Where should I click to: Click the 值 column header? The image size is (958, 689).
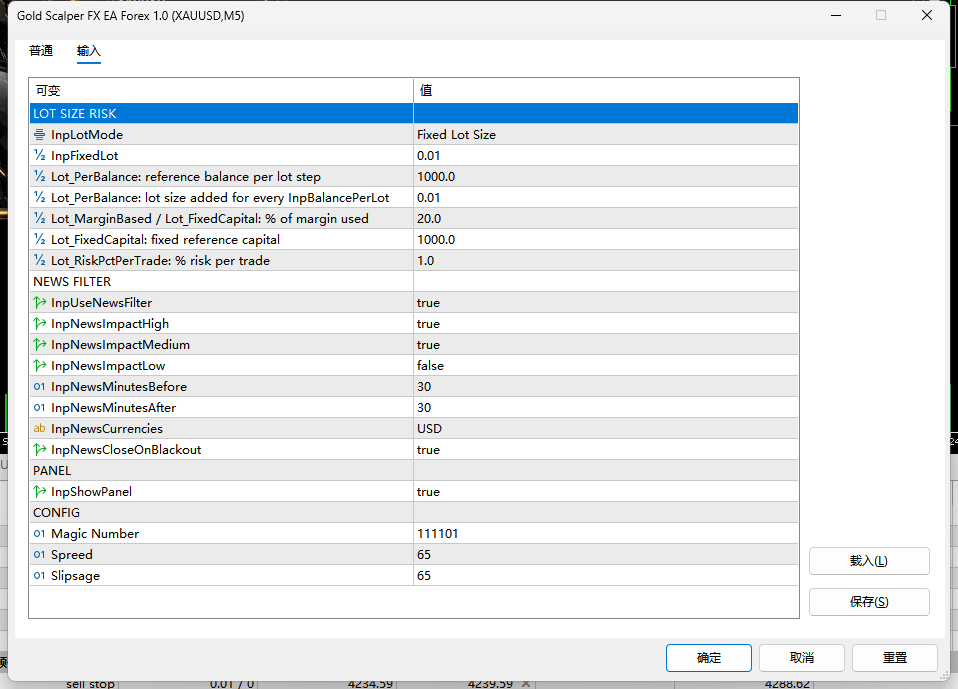click(x=605, y=90)
